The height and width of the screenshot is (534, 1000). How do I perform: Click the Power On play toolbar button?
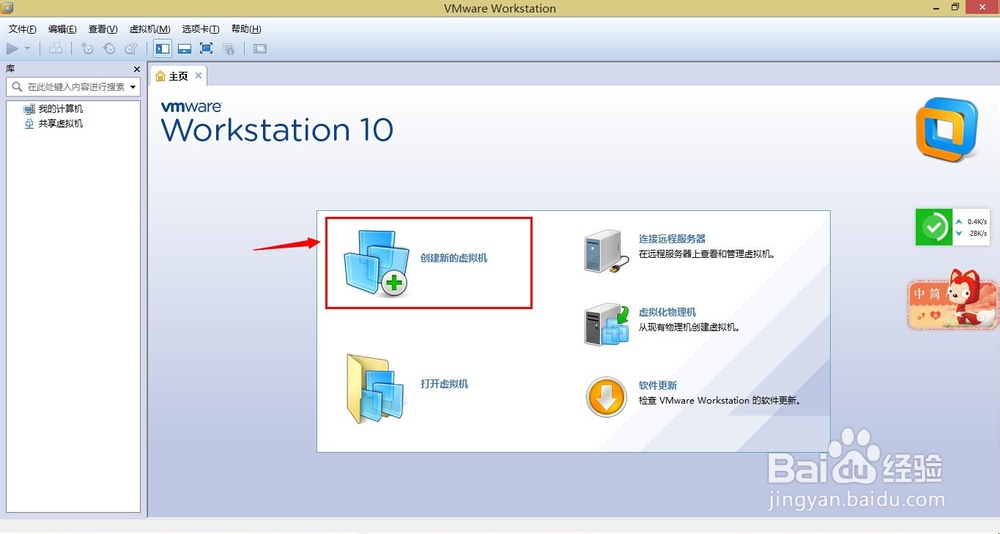point(12,48)
